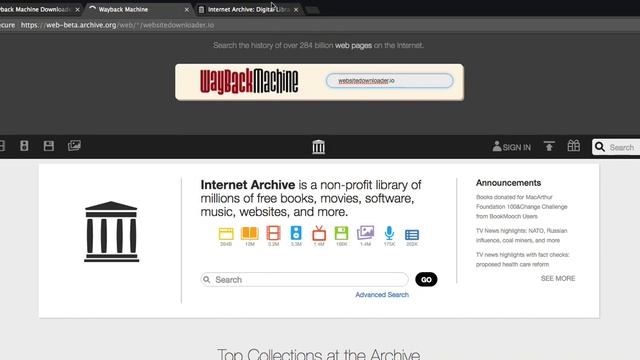Close the Wayback Machine tab

point(187,10)
